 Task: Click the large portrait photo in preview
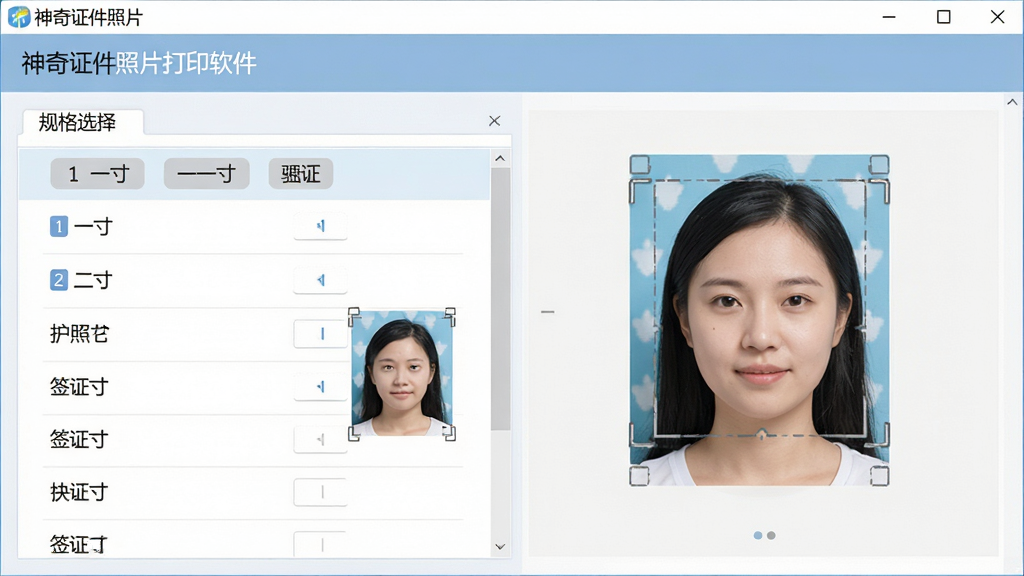pyautogui.click(x=760, y=320)
